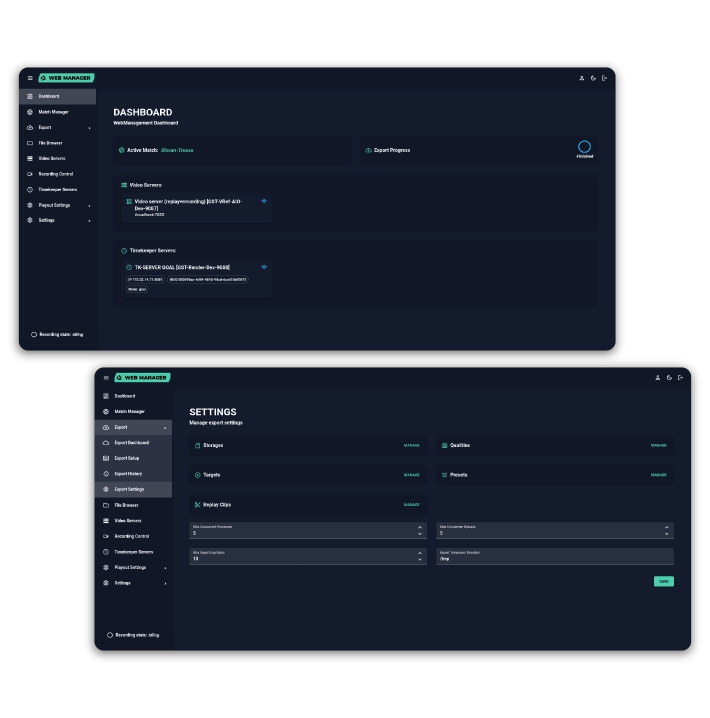
Task: Click the Export History clock icon
Action: [106, 474]
